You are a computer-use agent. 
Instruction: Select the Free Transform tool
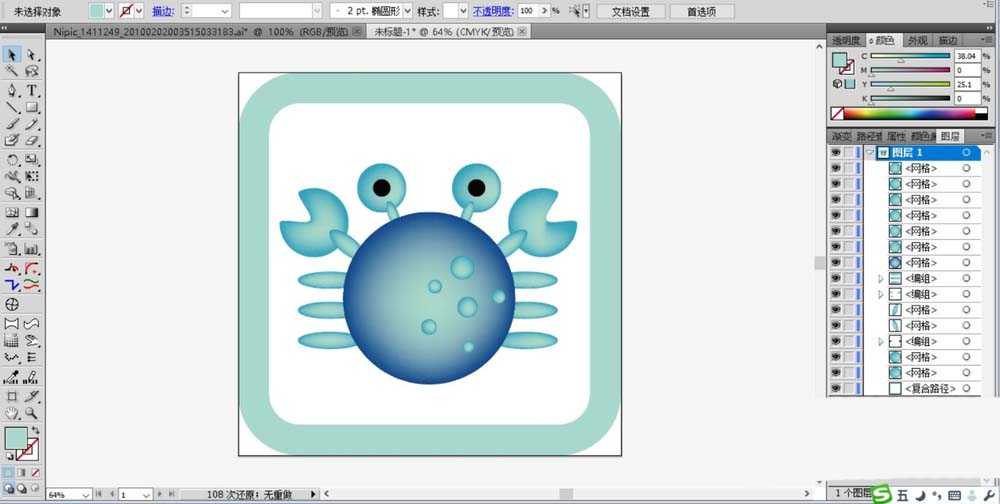point(32,176)
